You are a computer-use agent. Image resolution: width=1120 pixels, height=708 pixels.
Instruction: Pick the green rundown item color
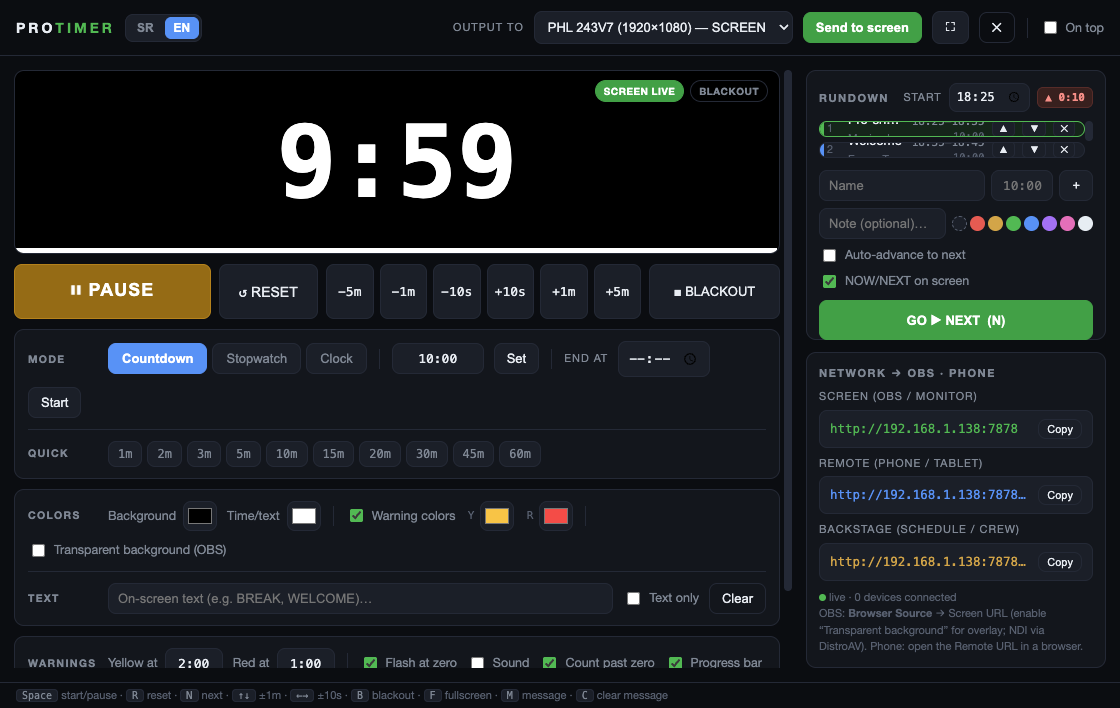tap(1014, 224)
